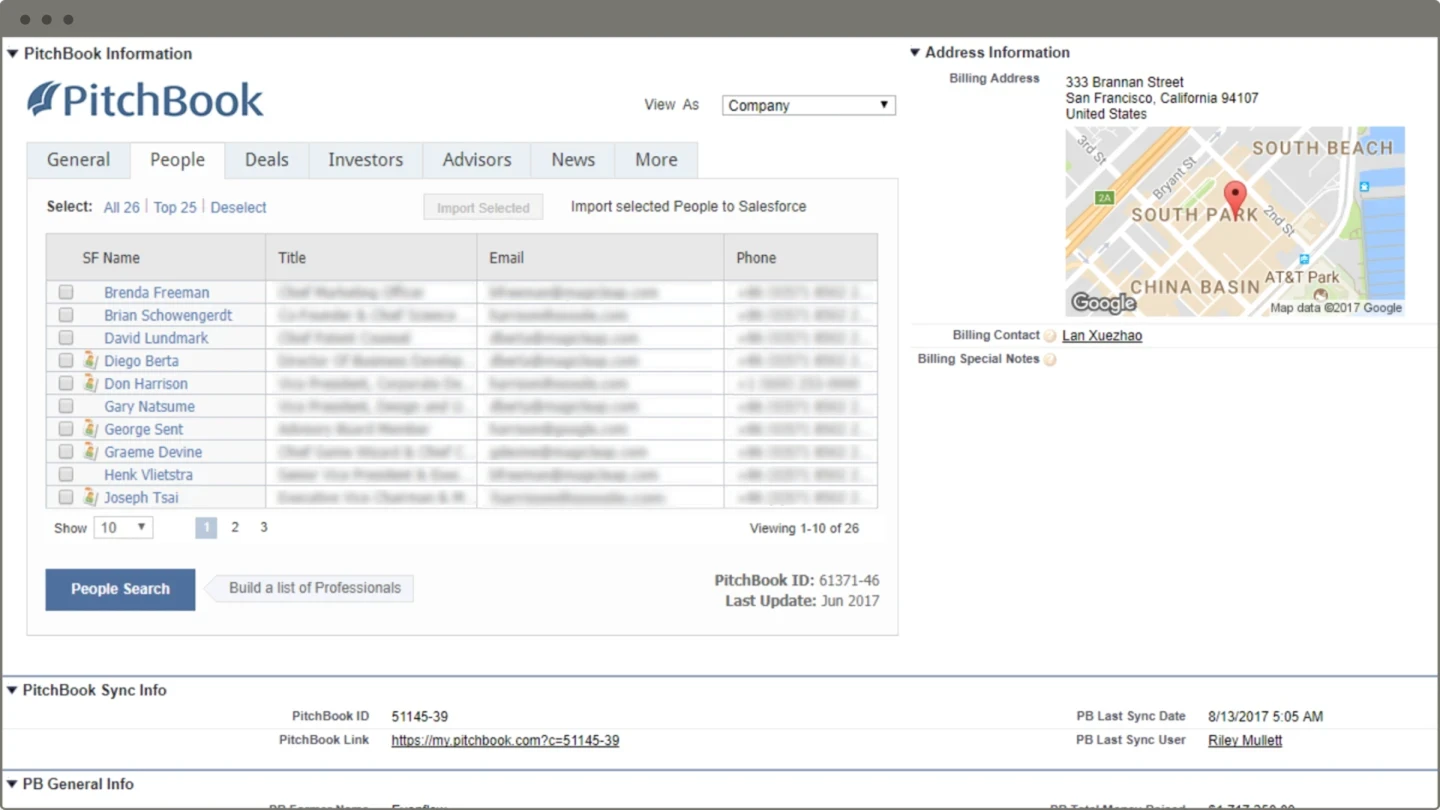Collapse the PB General Info section
Image resolution: width=1440 pixels, height=810 pixels.
tap(12, 784)
